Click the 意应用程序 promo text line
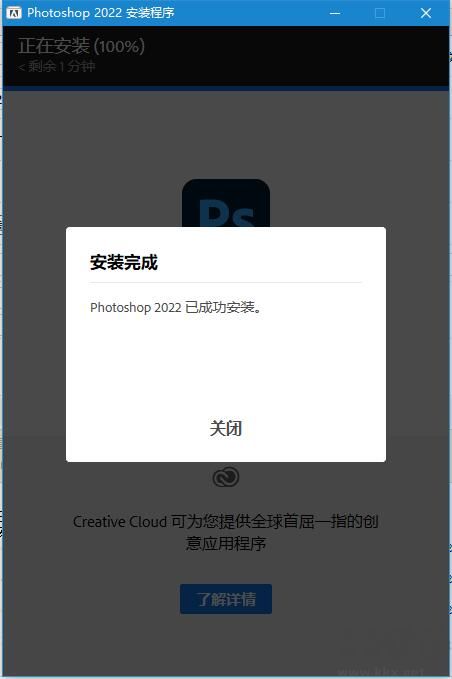This screenshot has height=679, width=452. click(226, 543)
